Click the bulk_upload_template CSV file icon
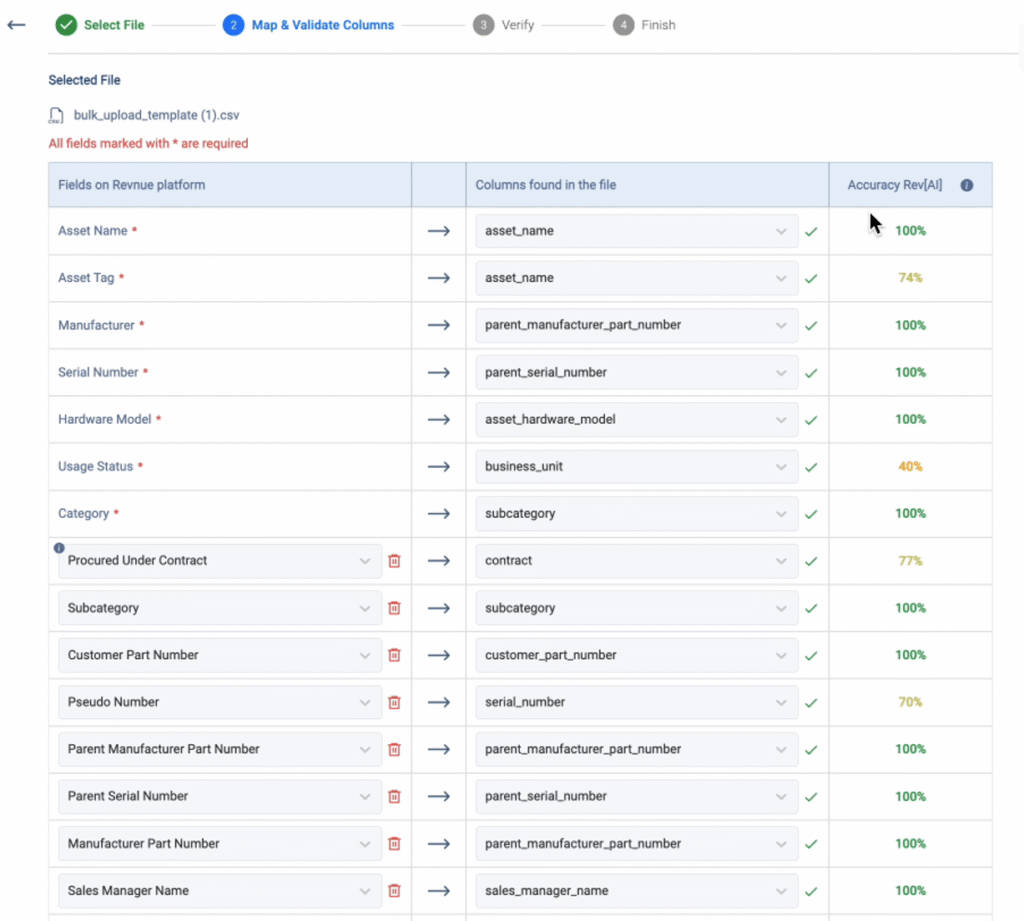Image resolution: width=1024 pixels, height=921 pixels. click(x=56, y=116)
